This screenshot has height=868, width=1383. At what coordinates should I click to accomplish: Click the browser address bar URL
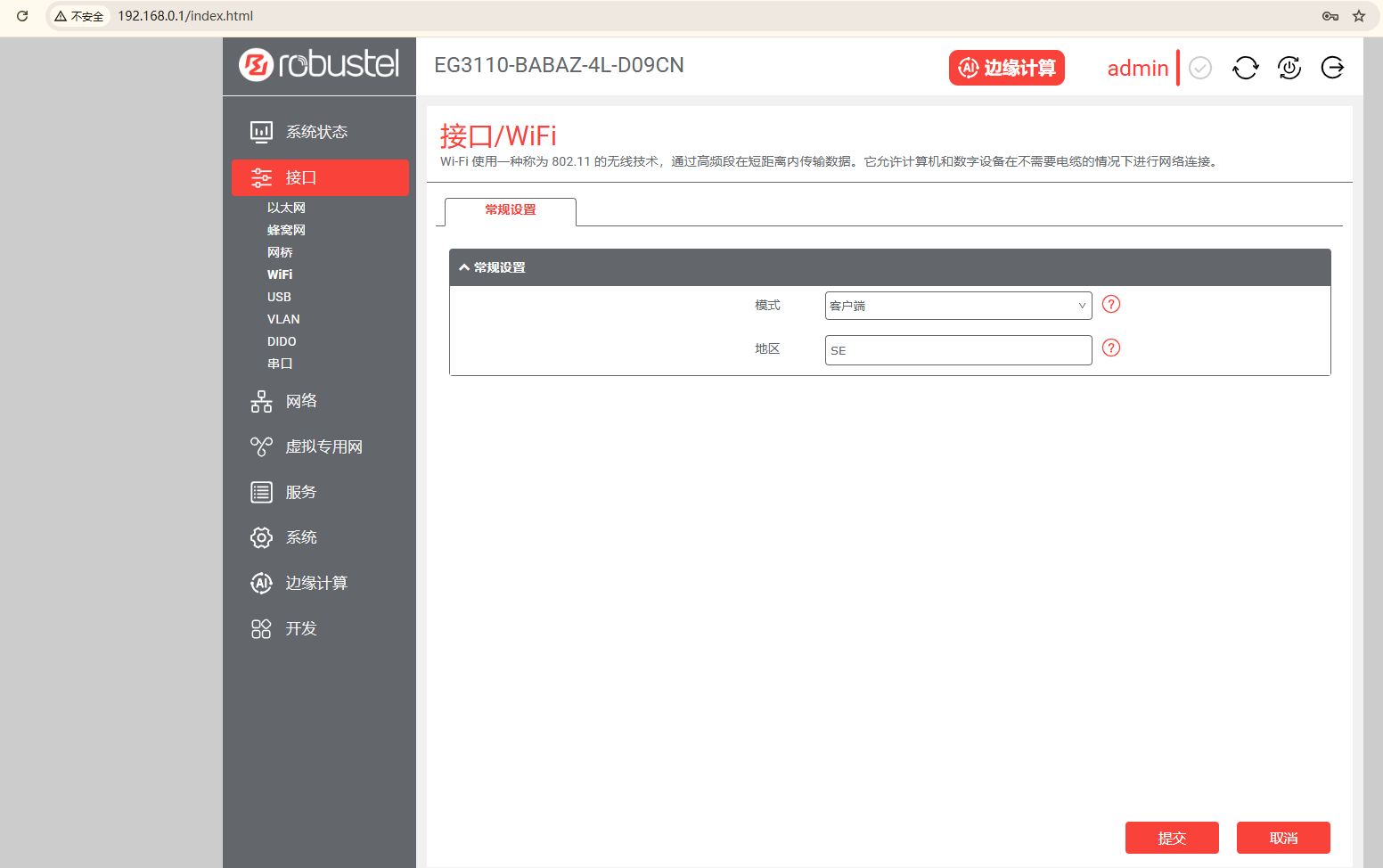[185, 16]
